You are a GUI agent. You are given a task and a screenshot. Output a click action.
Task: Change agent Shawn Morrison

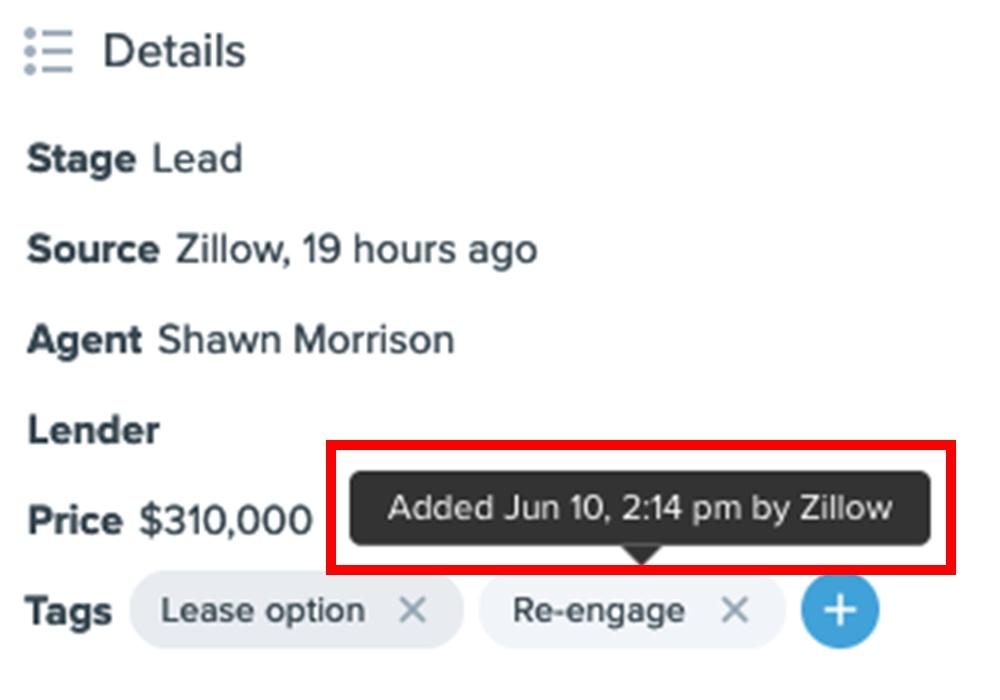tap(306, 339)
